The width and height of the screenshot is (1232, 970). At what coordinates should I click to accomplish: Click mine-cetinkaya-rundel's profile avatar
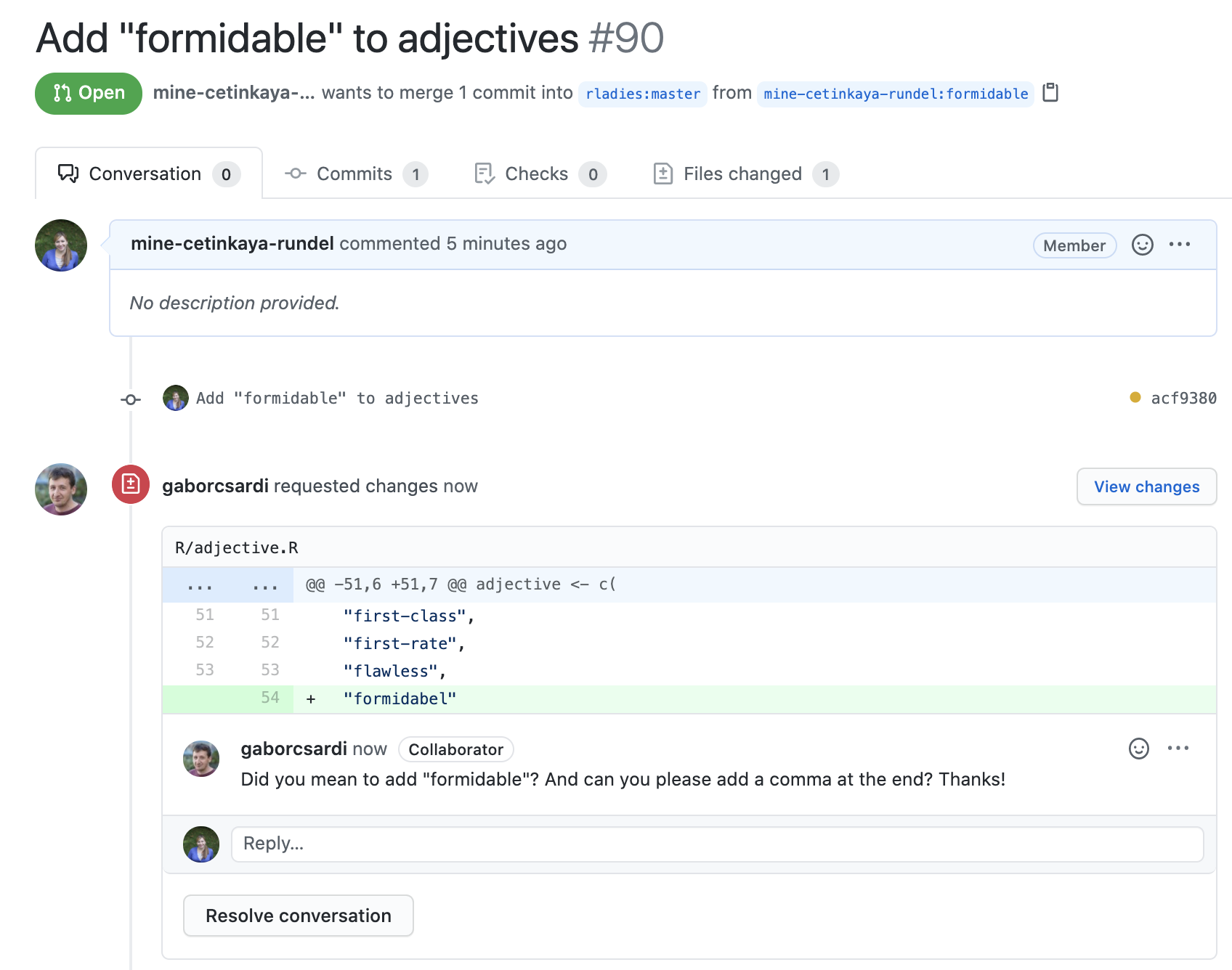[x=60, y=245]
